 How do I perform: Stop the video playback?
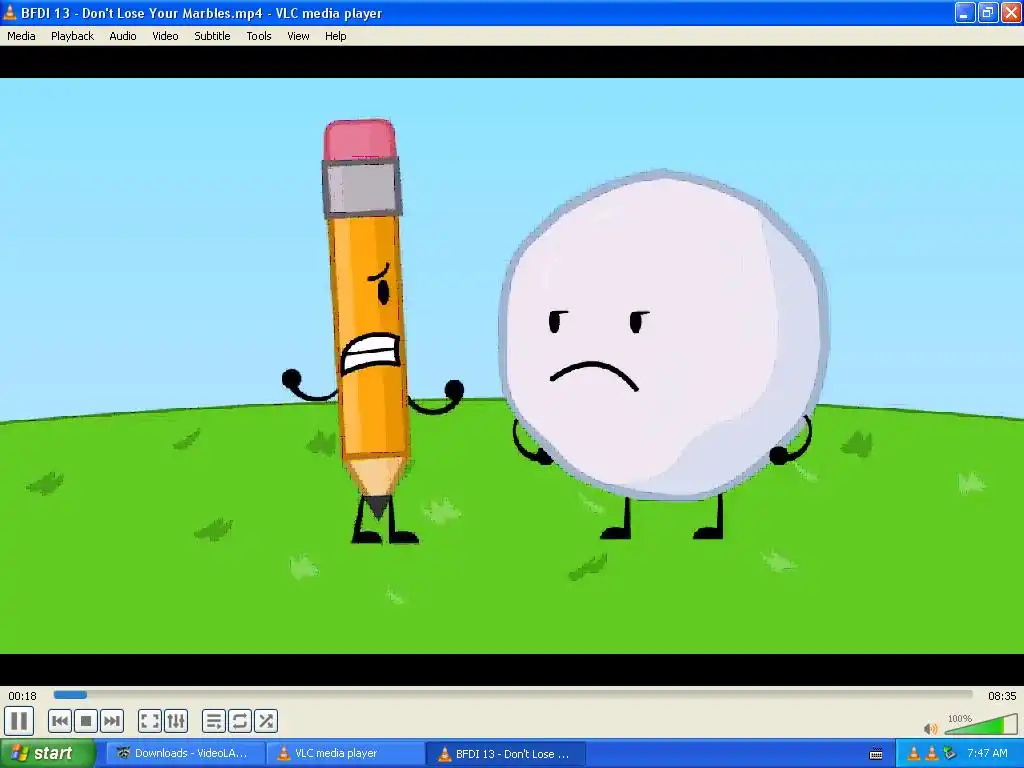(x=86, y=721)
